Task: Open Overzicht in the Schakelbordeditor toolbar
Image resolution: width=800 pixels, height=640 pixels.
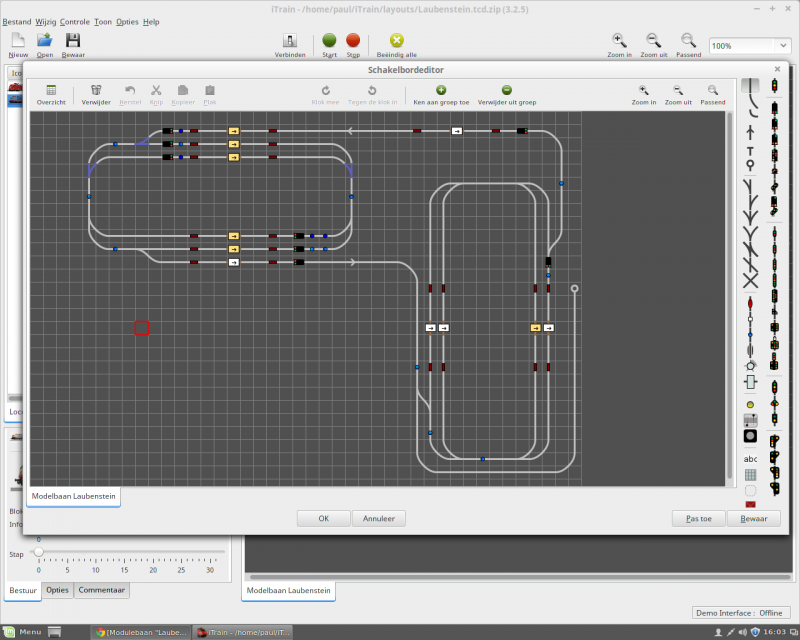Action: click(51, 95)
